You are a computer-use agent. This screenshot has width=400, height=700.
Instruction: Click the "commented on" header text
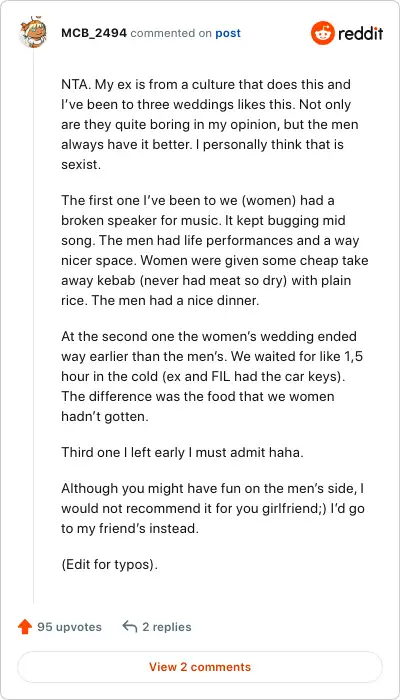pos(171,33)
